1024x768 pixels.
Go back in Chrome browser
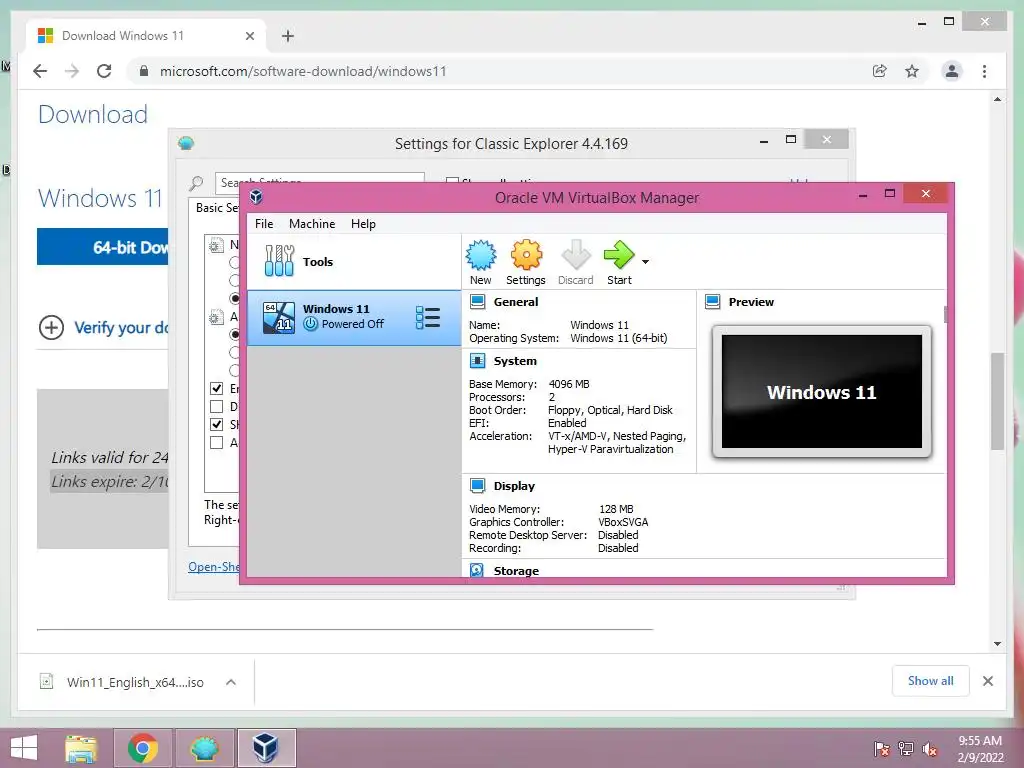coord(40,71)
